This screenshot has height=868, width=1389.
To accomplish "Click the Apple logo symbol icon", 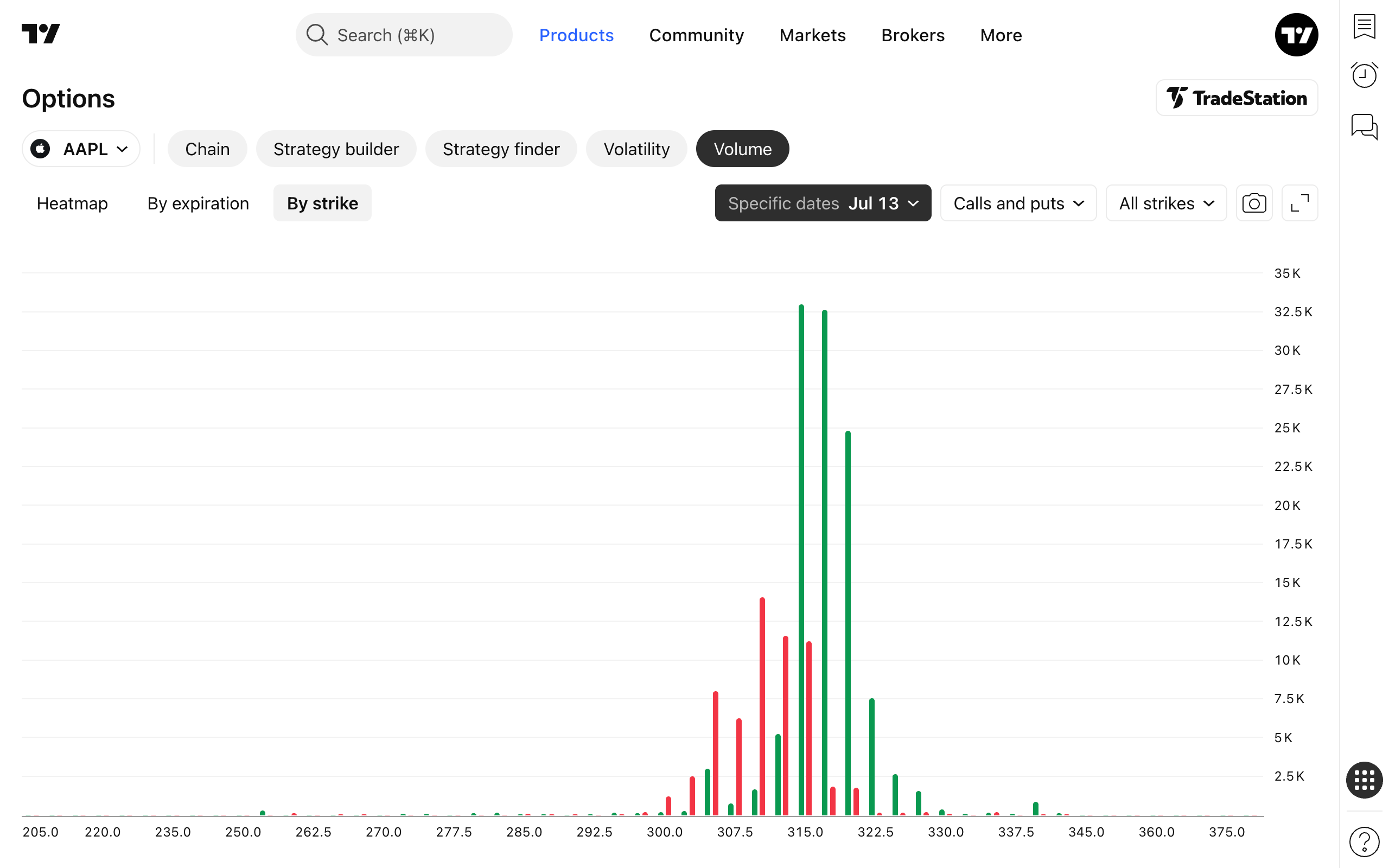I will [40, 149].
